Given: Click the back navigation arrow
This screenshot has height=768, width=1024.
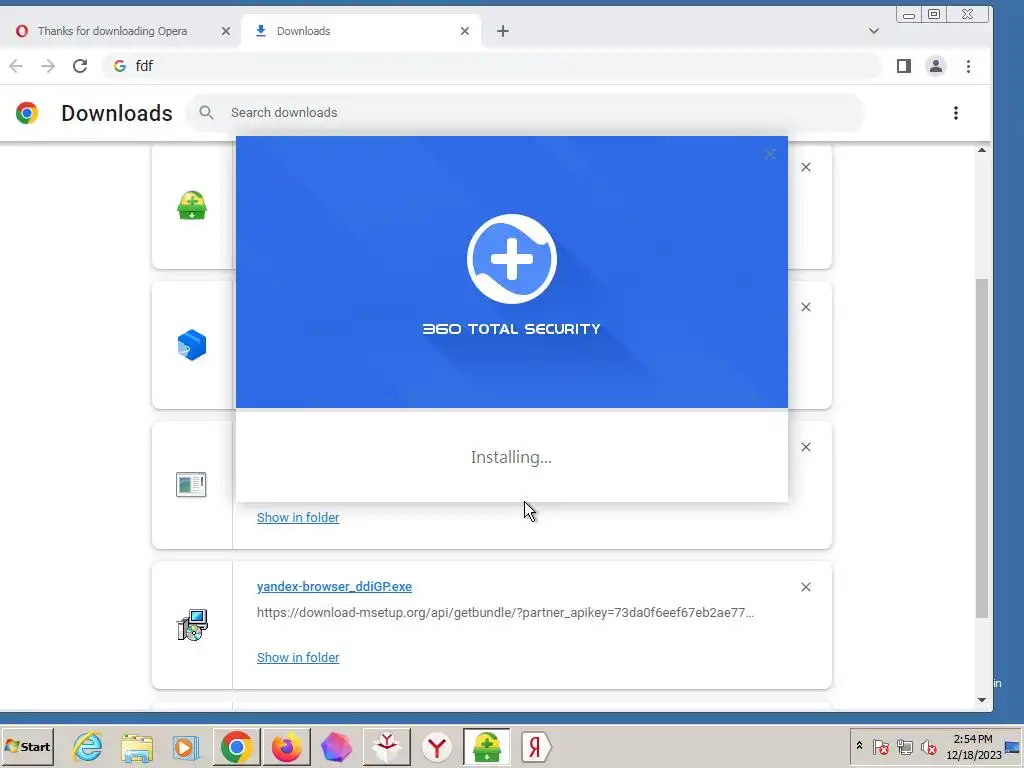Looking at the screenshot, I should click(16, 66).
